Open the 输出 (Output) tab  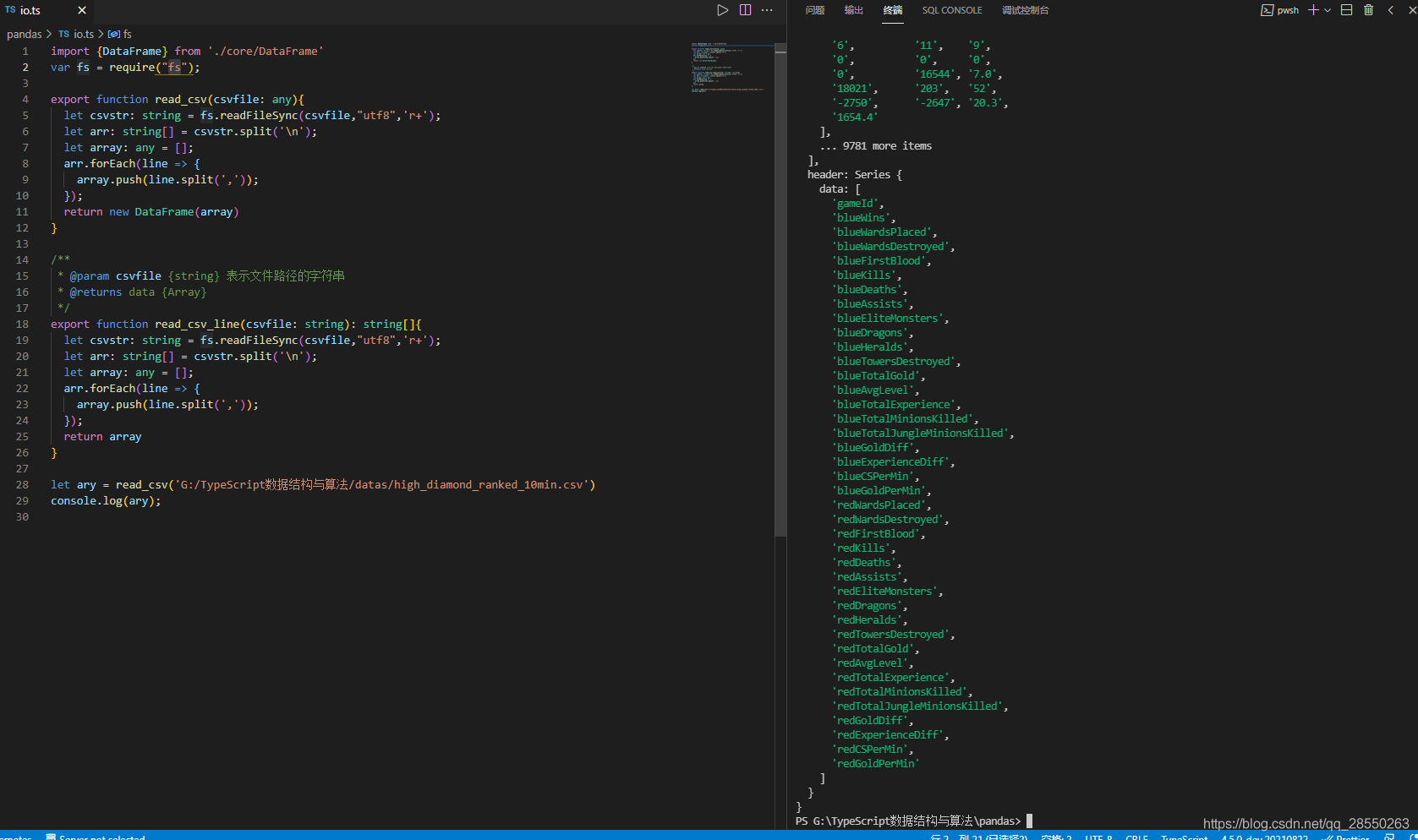click(x=853, y=10)
